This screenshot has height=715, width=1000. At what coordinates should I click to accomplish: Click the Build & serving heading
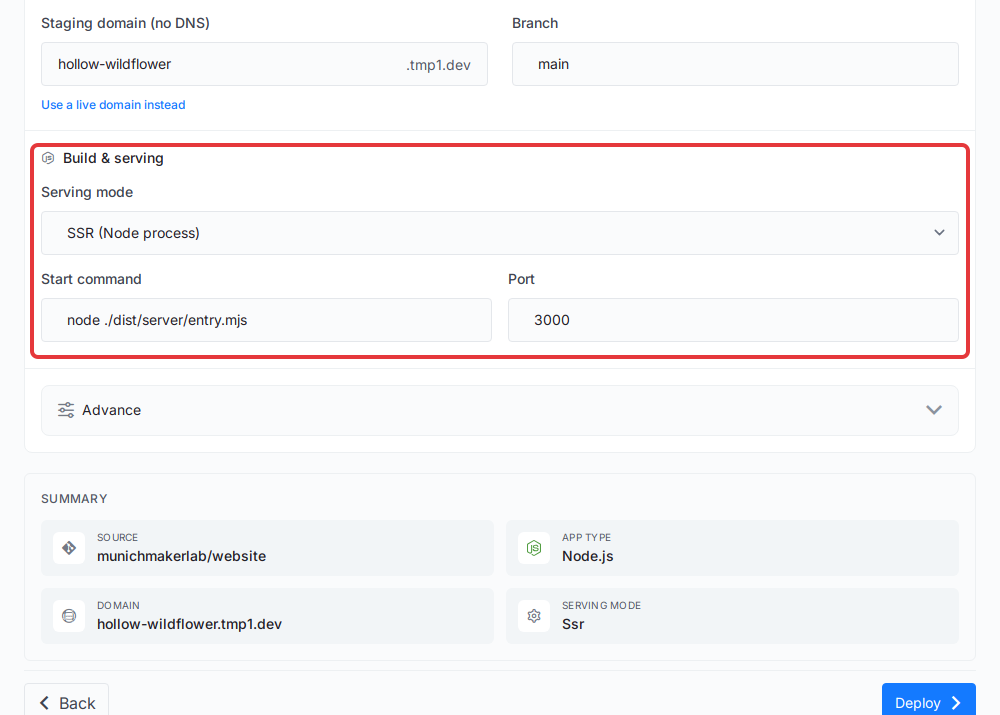pyautogui.click(x=113, y=158)
